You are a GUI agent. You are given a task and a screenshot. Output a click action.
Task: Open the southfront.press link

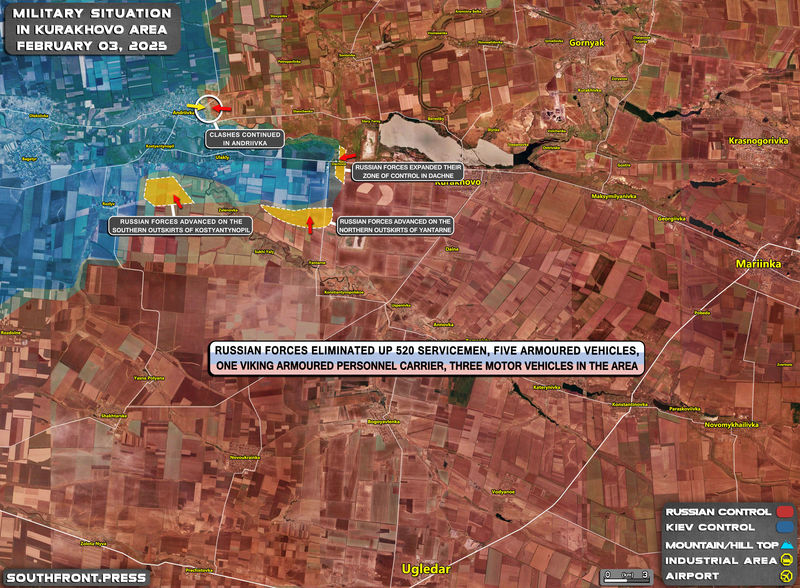click(x=74, y=577)
